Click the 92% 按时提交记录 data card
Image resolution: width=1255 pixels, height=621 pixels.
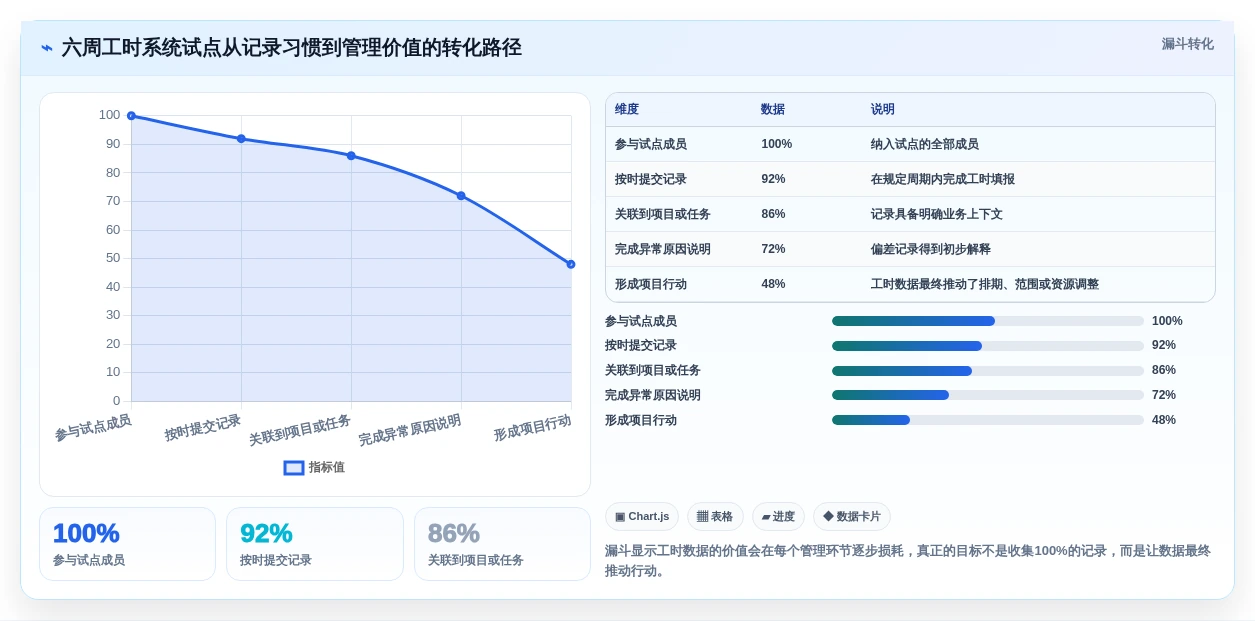pyautogui.click(x=315, y=544)
